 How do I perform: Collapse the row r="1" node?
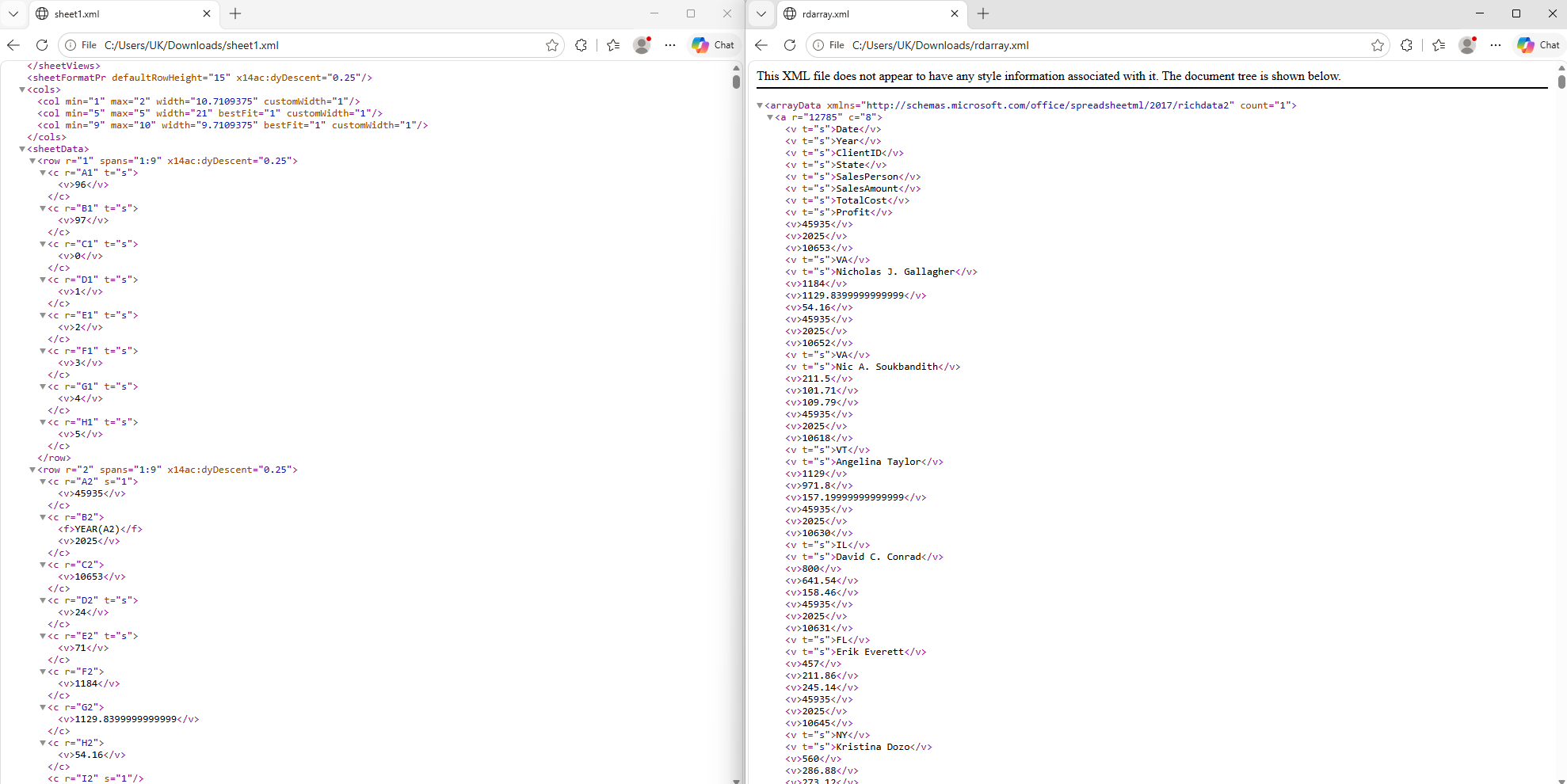coord(32,161)
